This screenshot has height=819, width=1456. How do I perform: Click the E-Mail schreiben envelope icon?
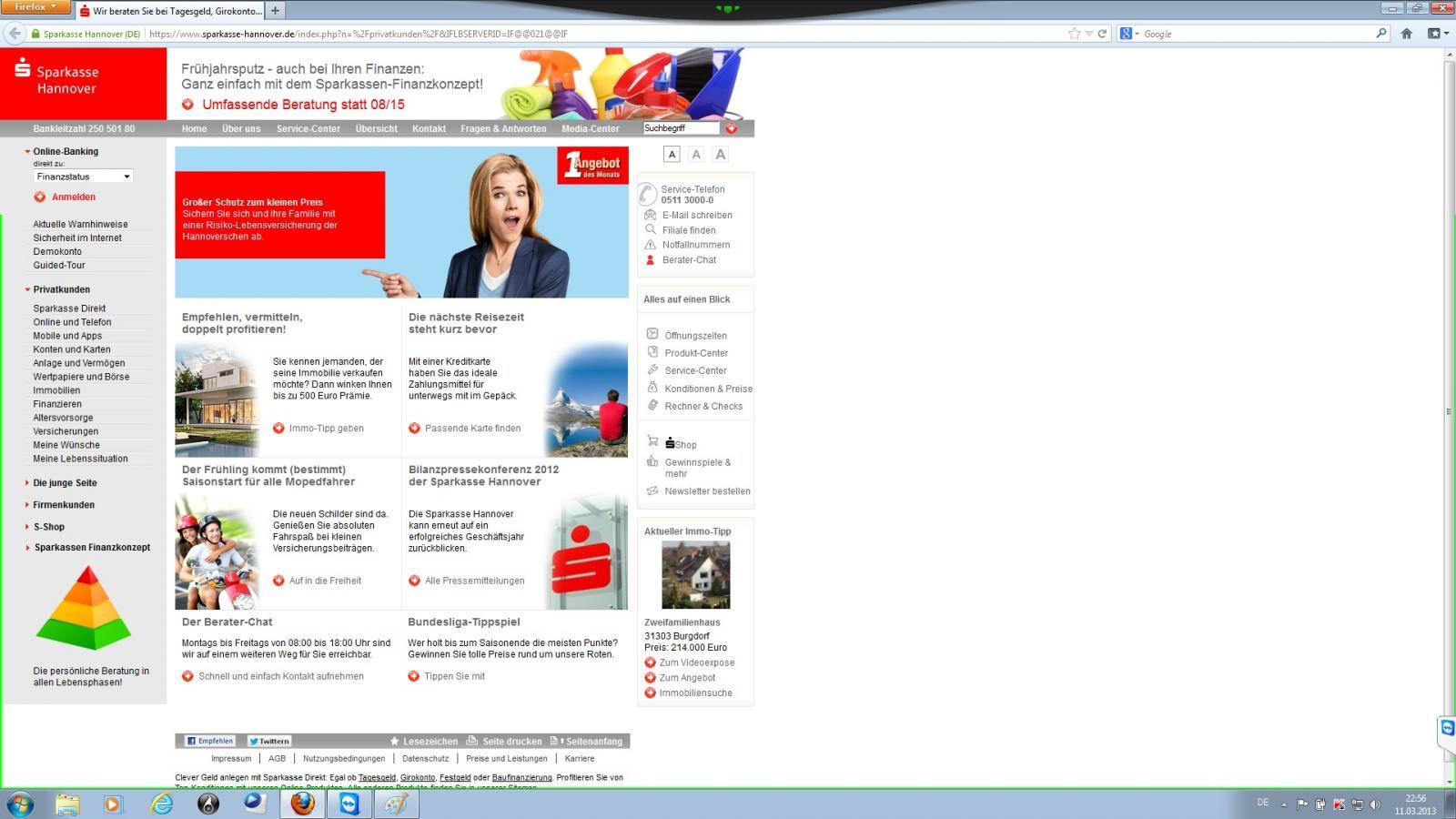tap(650, 215)
